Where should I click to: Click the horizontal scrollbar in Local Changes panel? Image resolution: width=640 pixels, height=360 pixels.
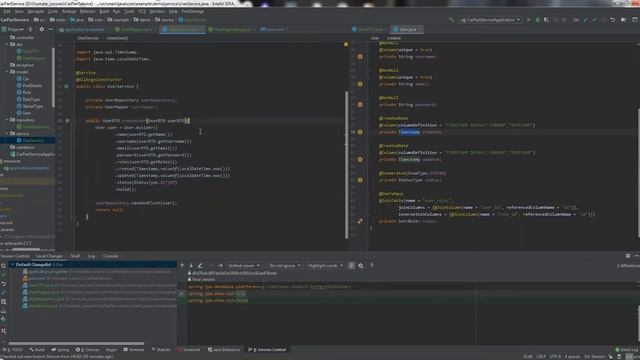click(x=76, y=344)
